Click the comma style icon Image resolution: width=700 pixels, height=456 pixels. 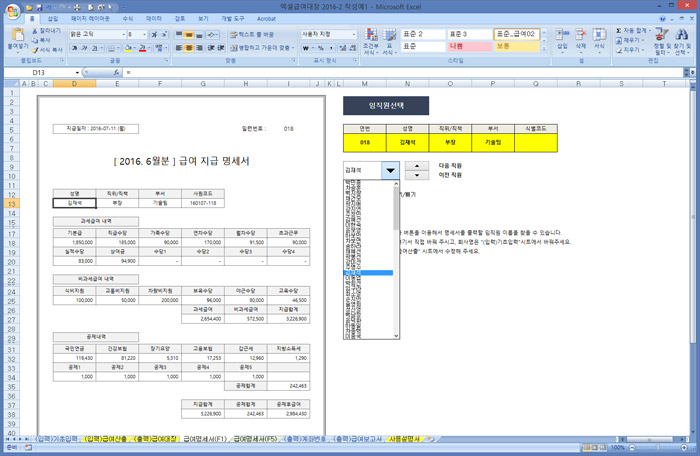coord(331,48)
